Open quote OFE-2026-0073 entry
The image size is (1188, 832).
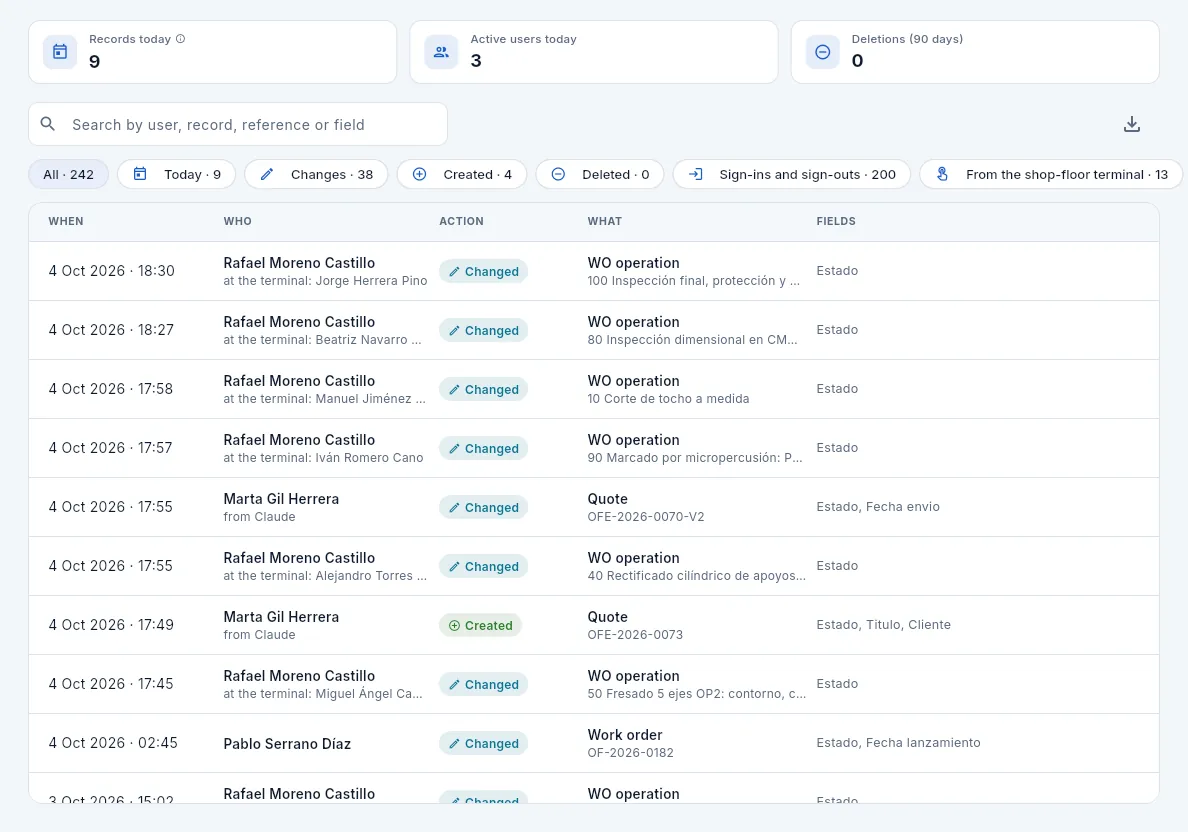pyautogui.click(x=594, y=625)
